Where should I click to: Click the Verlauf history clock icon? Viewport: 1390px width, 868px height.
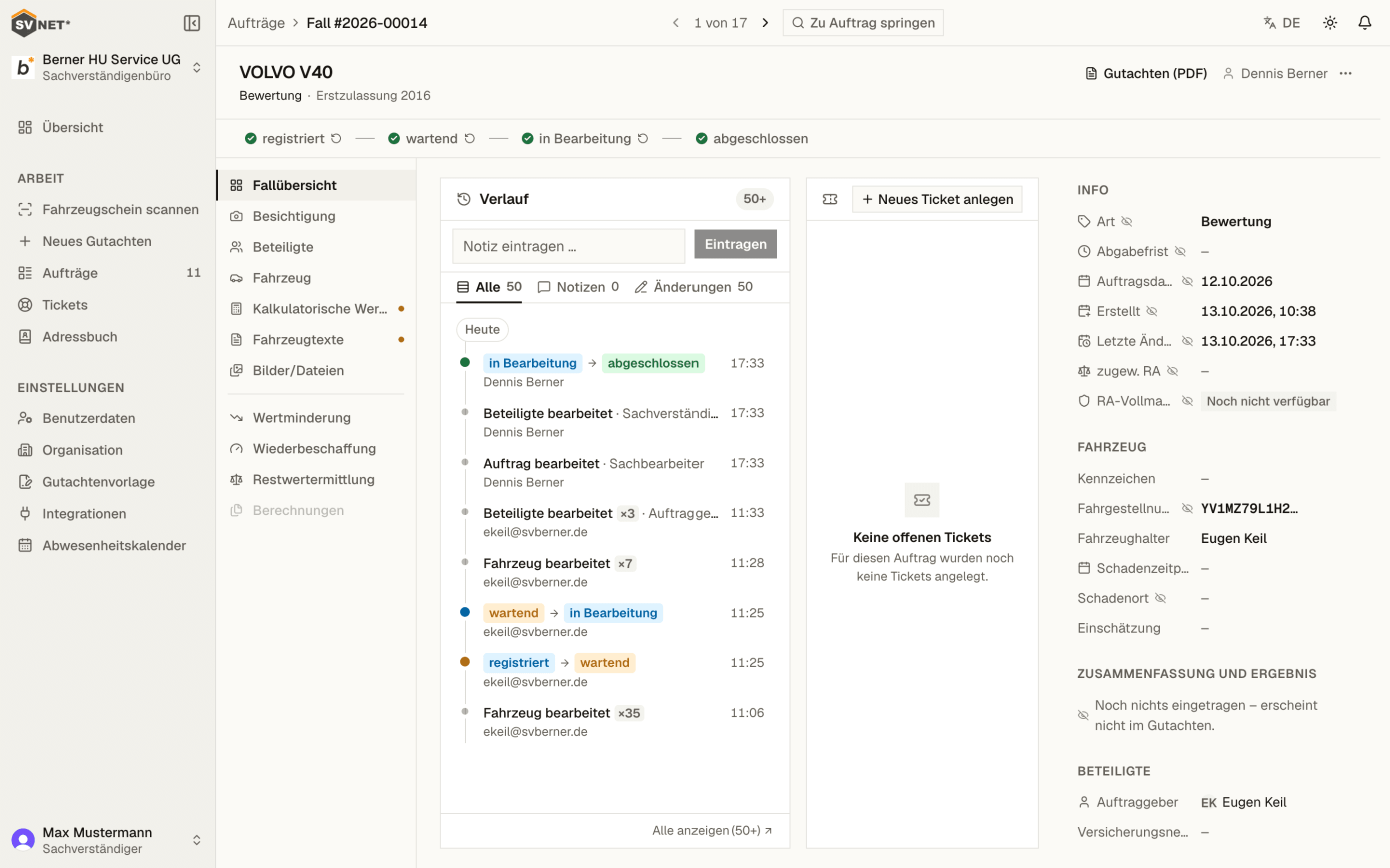463,199
